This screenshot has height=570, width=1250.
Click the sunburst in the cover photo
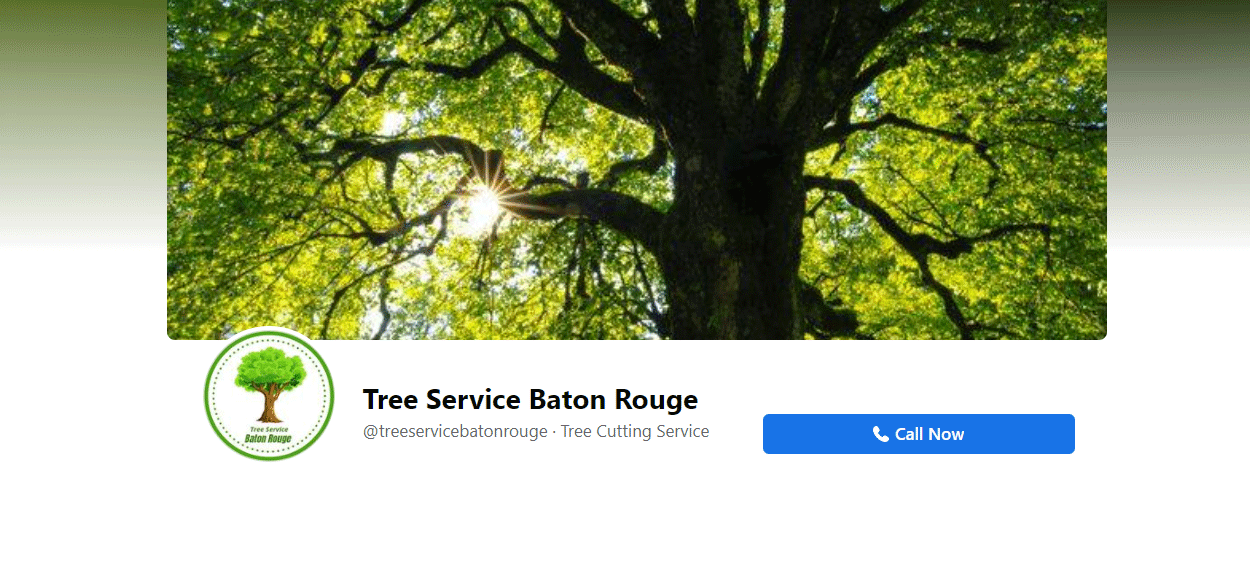pos(483,205)
